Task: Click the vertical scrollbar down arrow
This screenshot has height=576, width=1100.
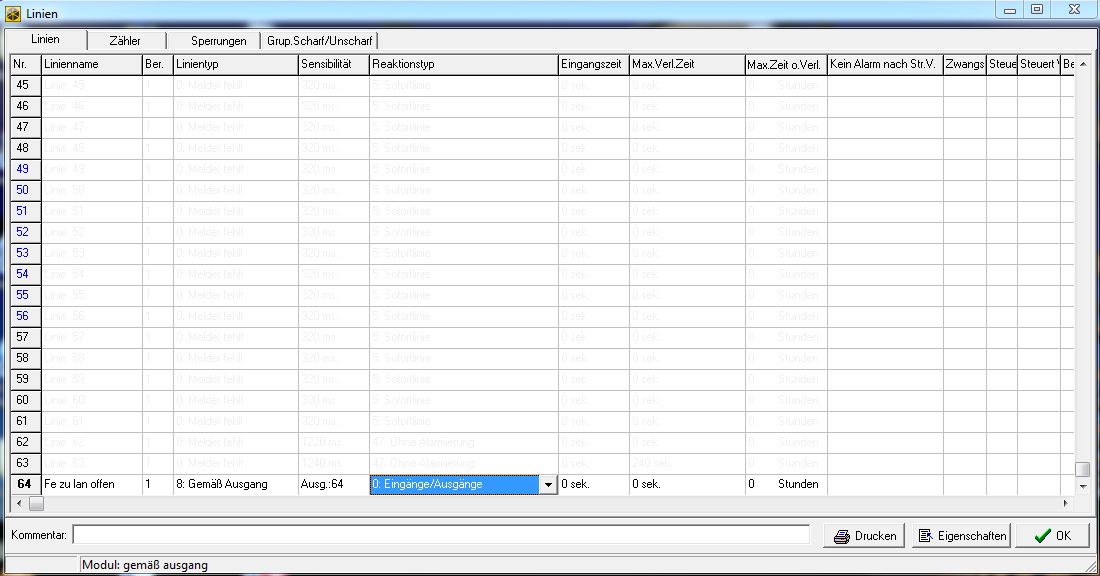Action: (x=1082, y=485)
